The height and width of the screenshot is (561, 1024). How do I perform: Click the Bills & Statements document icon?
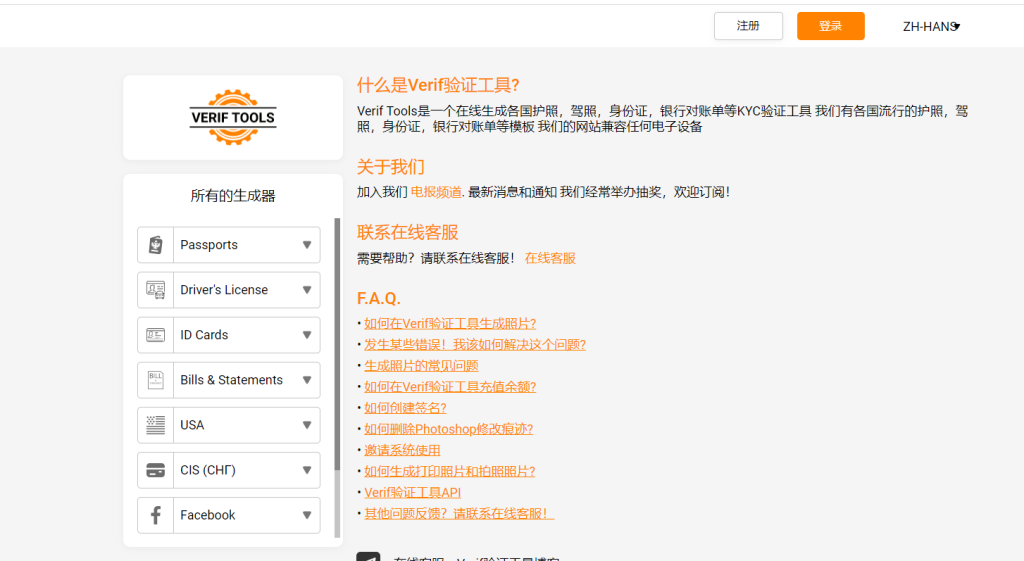click(155, 380)
